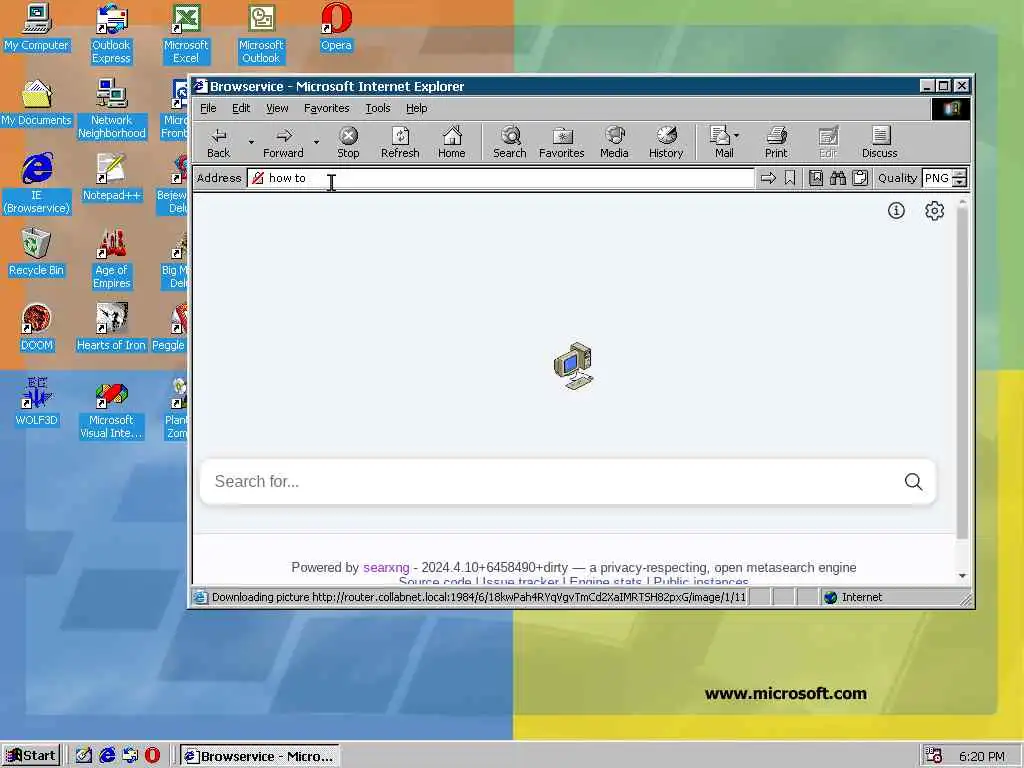
Task: Open the View menu
Action: coord(277,108)
